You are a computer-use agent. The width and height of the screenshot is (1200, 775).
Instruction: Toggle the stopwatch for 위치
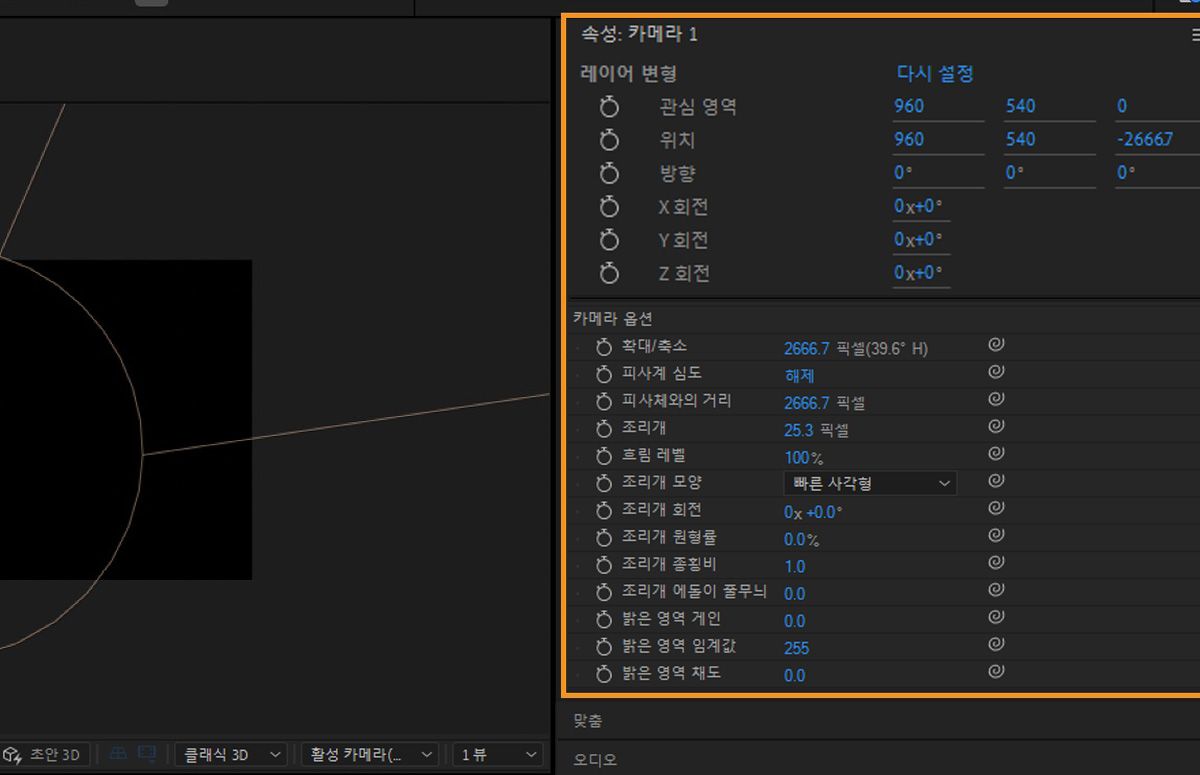coord(610,139)
